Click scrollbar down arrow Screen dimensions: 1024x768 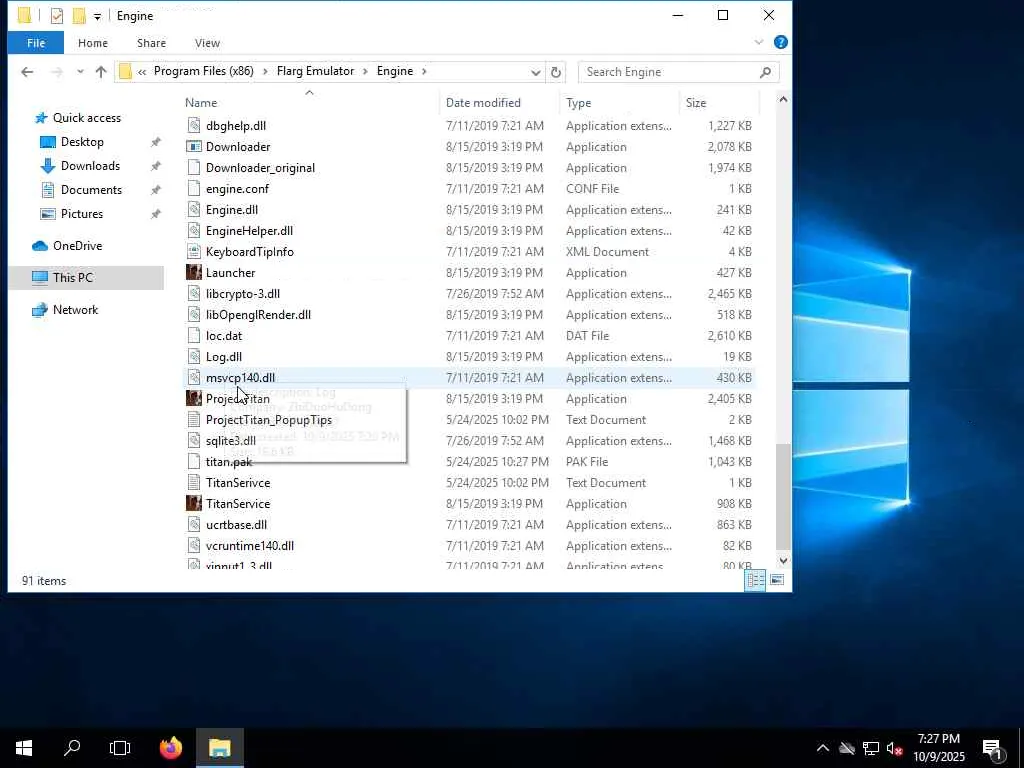(x=783, y=560)
